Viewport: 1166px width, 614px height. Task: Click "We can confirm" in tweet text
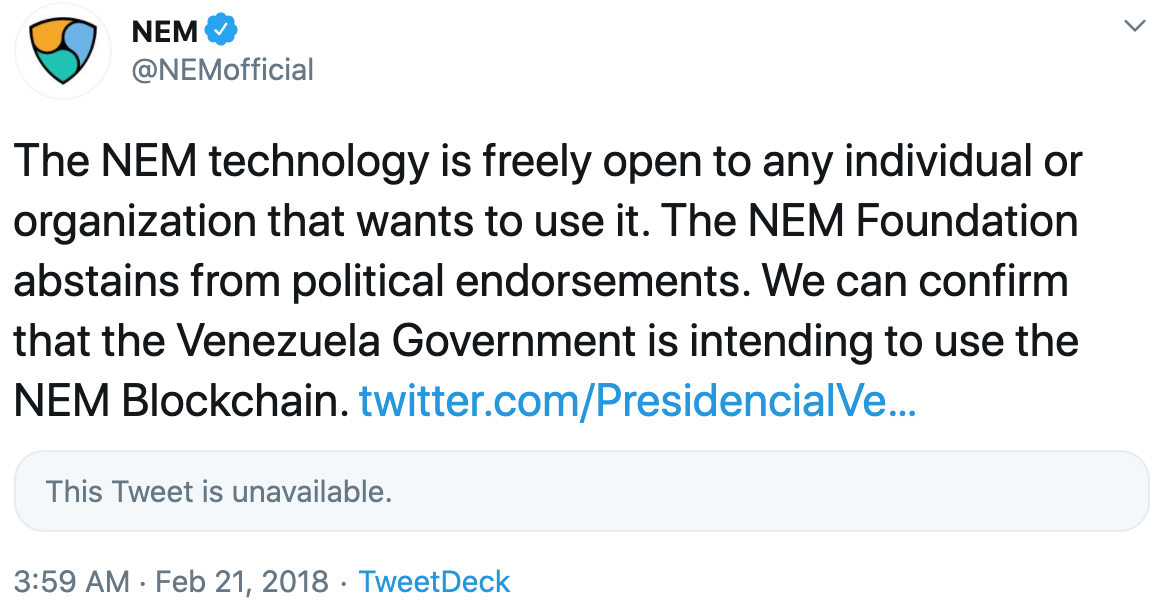tap(914, 281)
